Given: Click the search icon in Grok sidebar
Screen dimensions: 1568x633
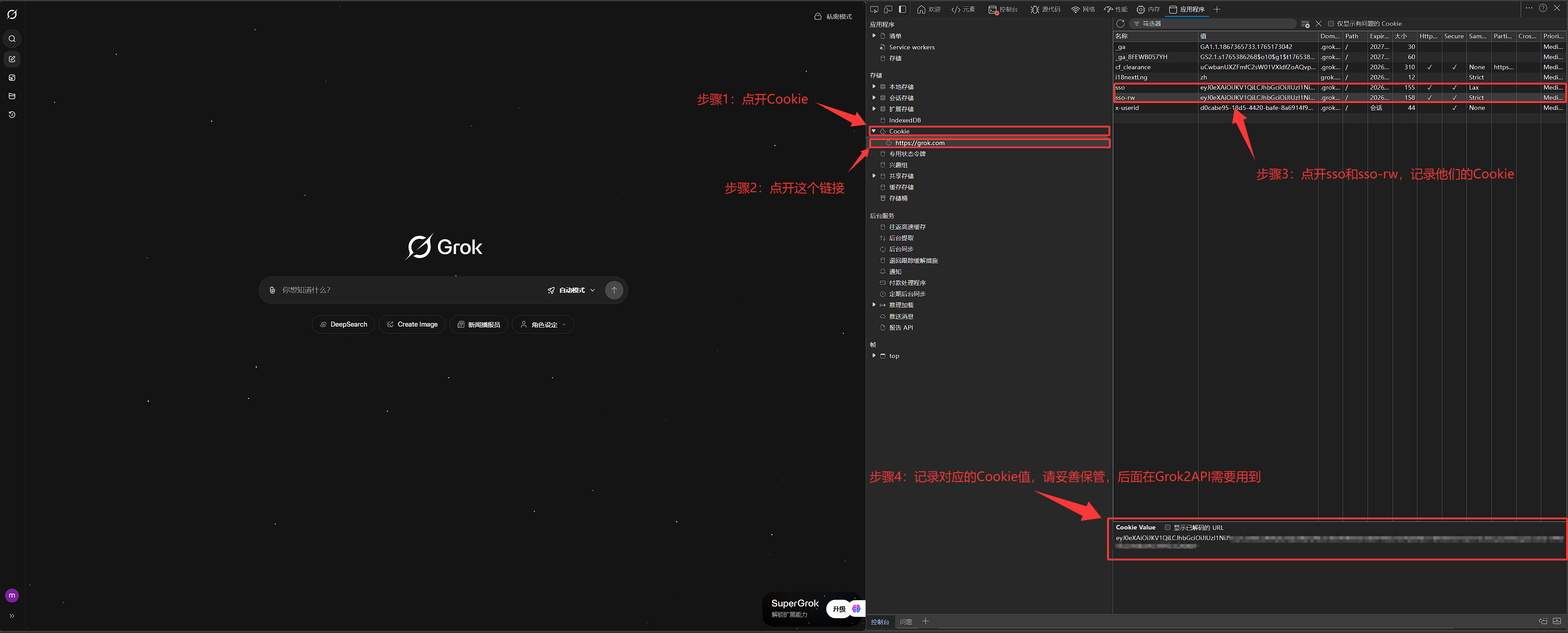Looking at the screenshot, I should point(12,39).
